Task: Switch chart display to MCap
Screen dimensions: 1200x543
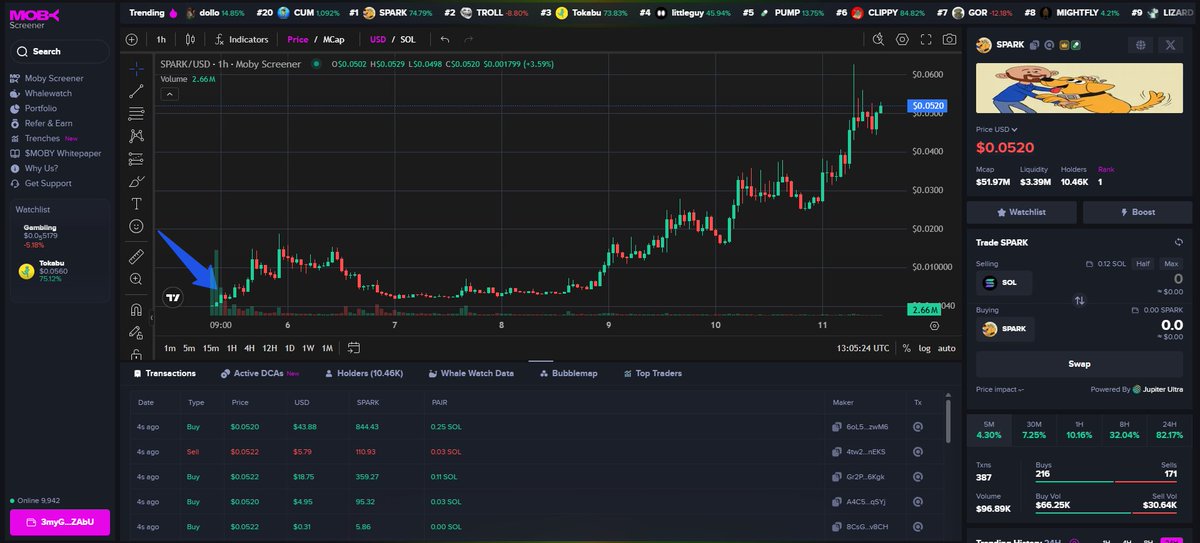Action: click(x=333, y=39)
